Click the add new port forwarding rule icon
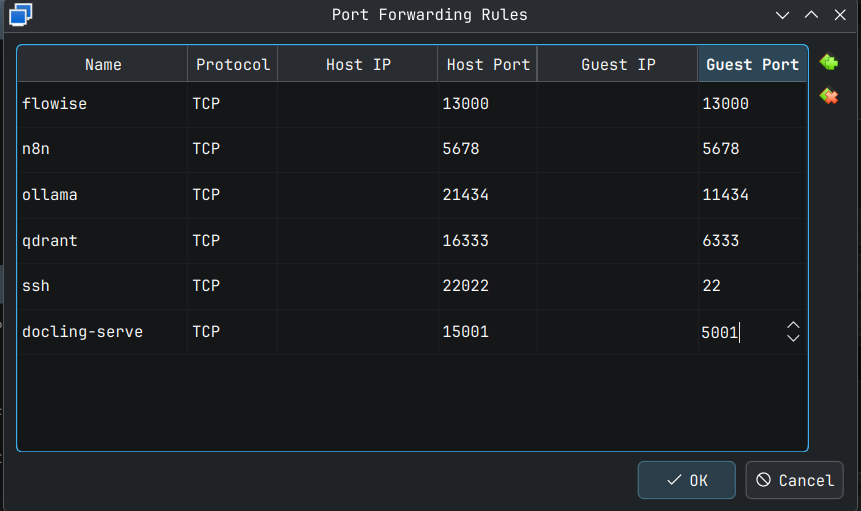This screenshot has height=511, width=861. (x=828, y=63)
